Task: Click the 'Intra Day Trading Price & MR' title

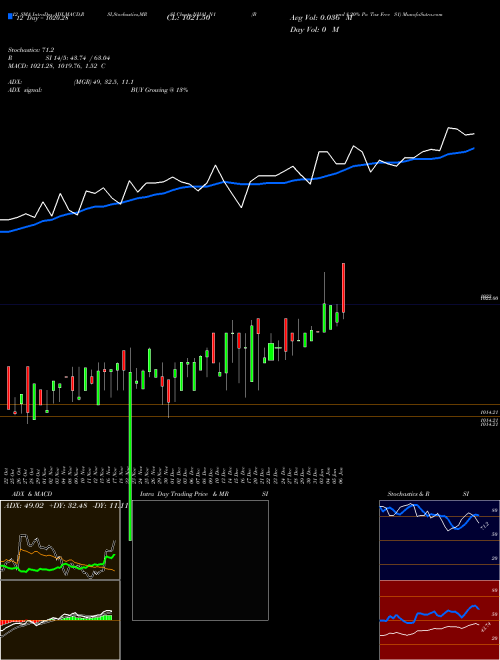Action: [184, 494]
